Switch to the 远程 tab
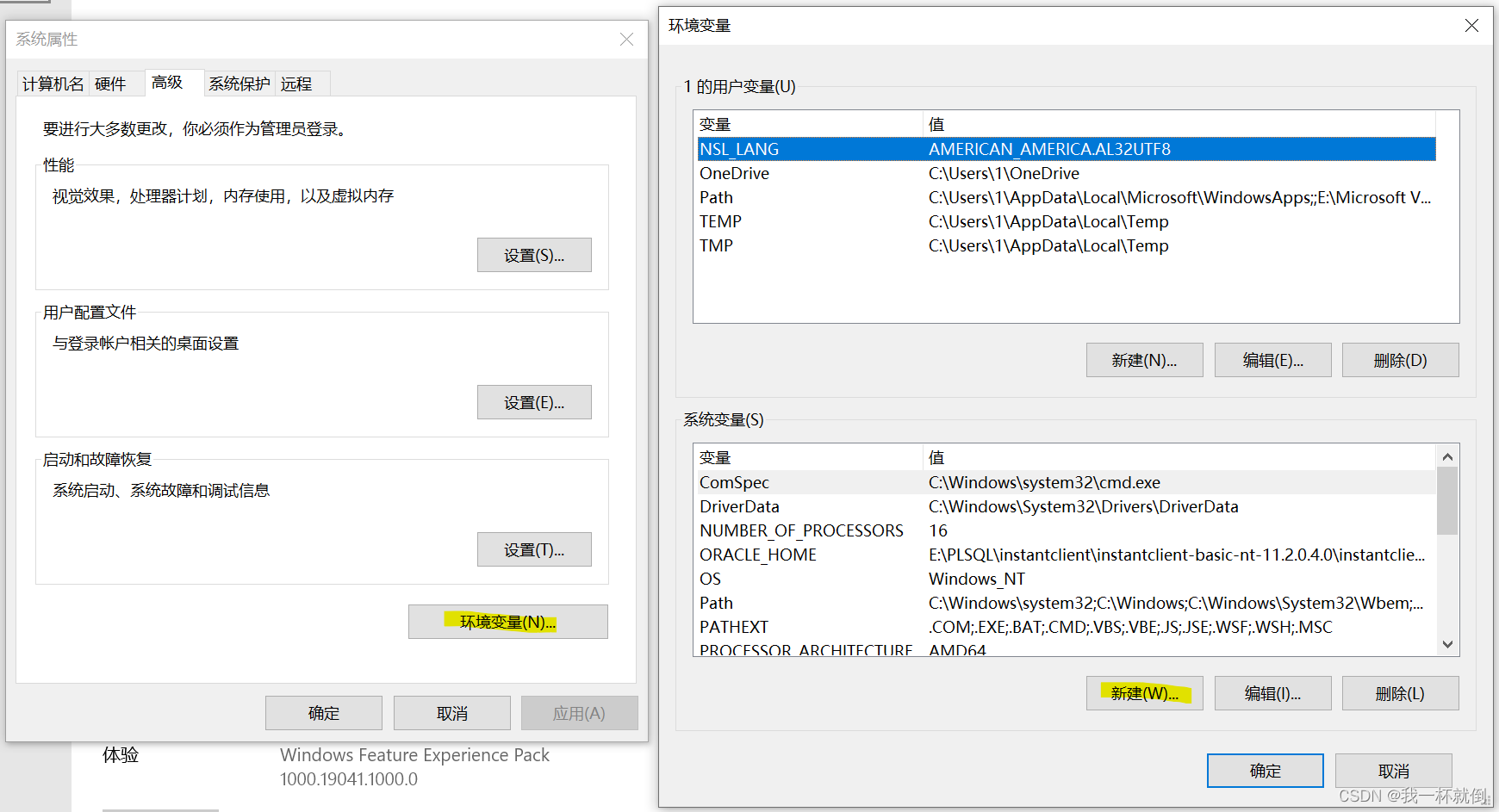 [297, 83]
